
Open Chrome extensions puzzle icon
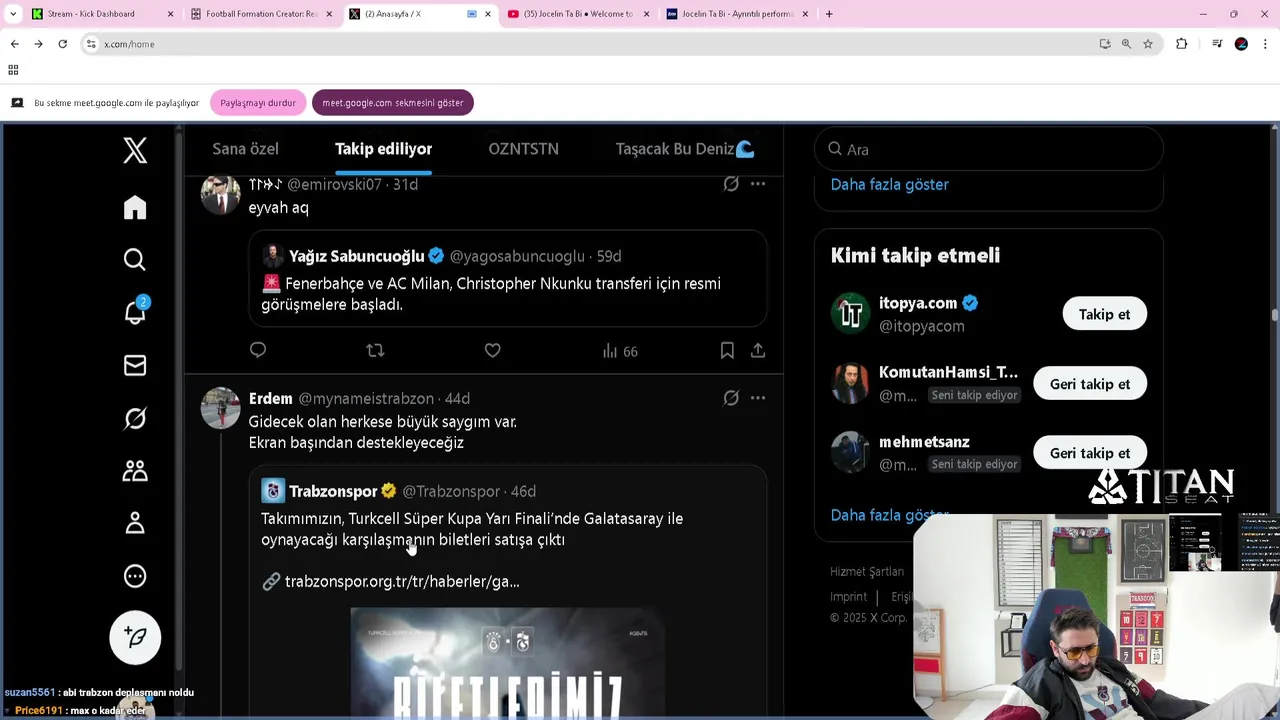(1182, 44)
